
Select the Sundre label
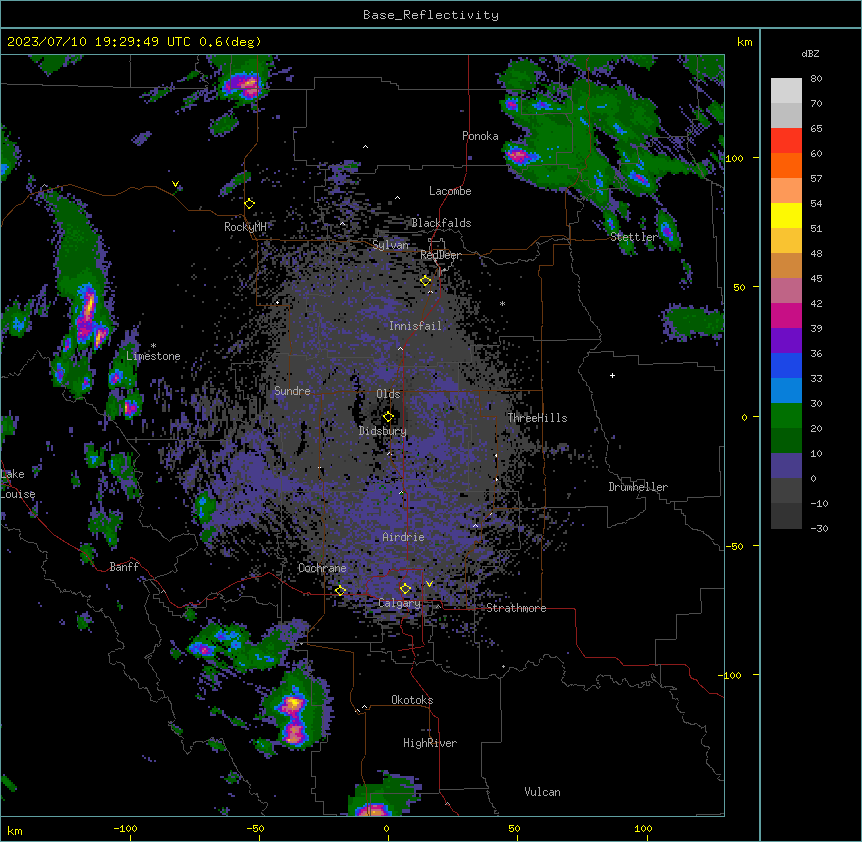(292, 391)
